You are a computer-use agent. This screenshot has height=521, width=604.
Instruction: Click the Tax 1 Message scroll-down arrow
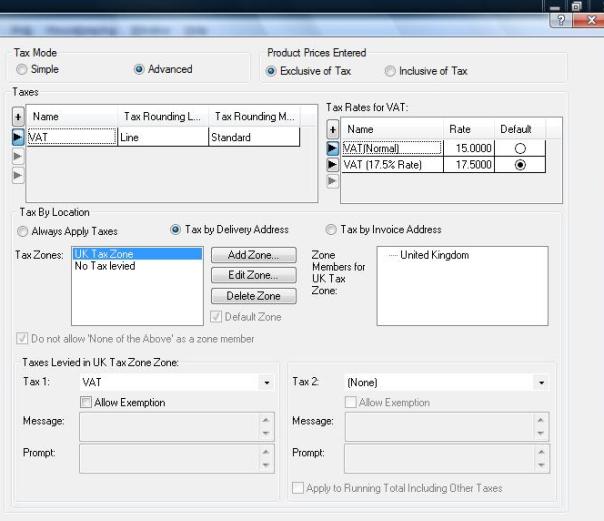coord(265,434)
